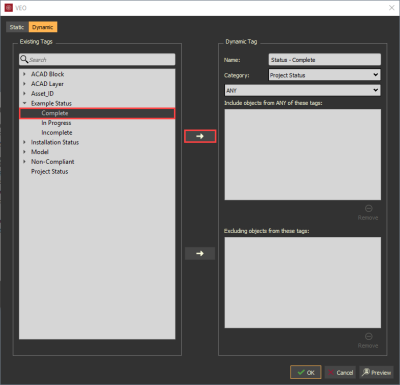Open the Preview button
The width and height of the screenshot is (400, 385).
coord(376,372)
